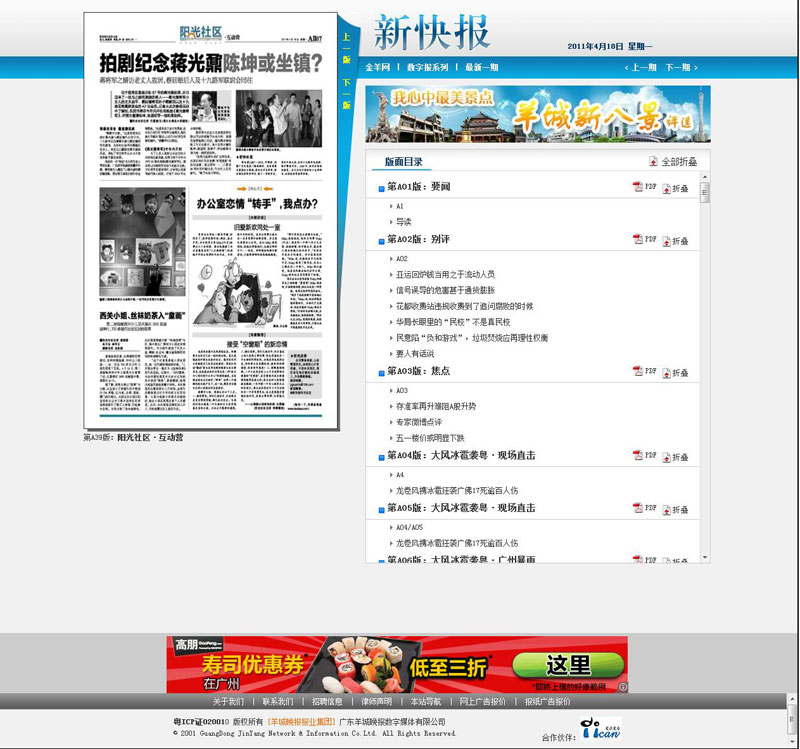Open article 五一楼价或明显下跌

tap(430, 438)
